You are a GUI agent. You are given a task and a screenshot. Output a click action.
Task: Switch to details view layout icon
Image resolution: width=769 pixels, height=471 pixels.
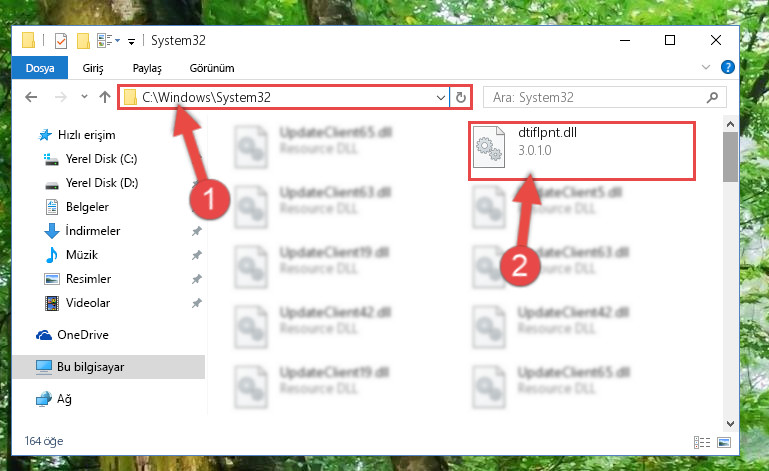(x=702, y=442)
